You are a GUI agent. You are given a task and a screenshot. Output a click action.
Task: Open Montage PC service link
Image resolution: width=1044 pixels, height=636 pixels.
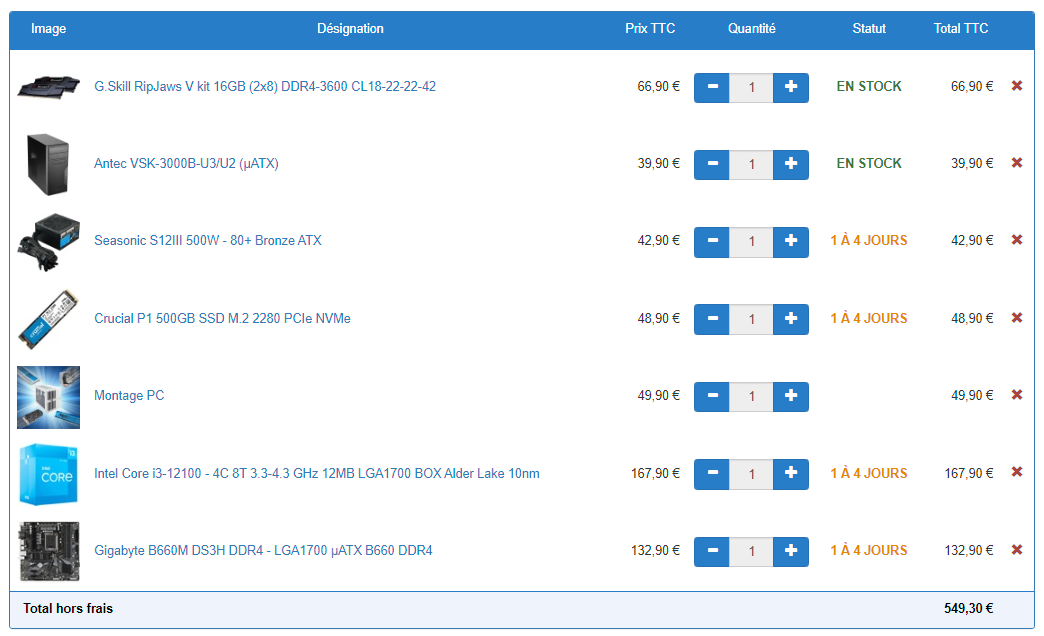pyautogui.click(x=129, y=396)
